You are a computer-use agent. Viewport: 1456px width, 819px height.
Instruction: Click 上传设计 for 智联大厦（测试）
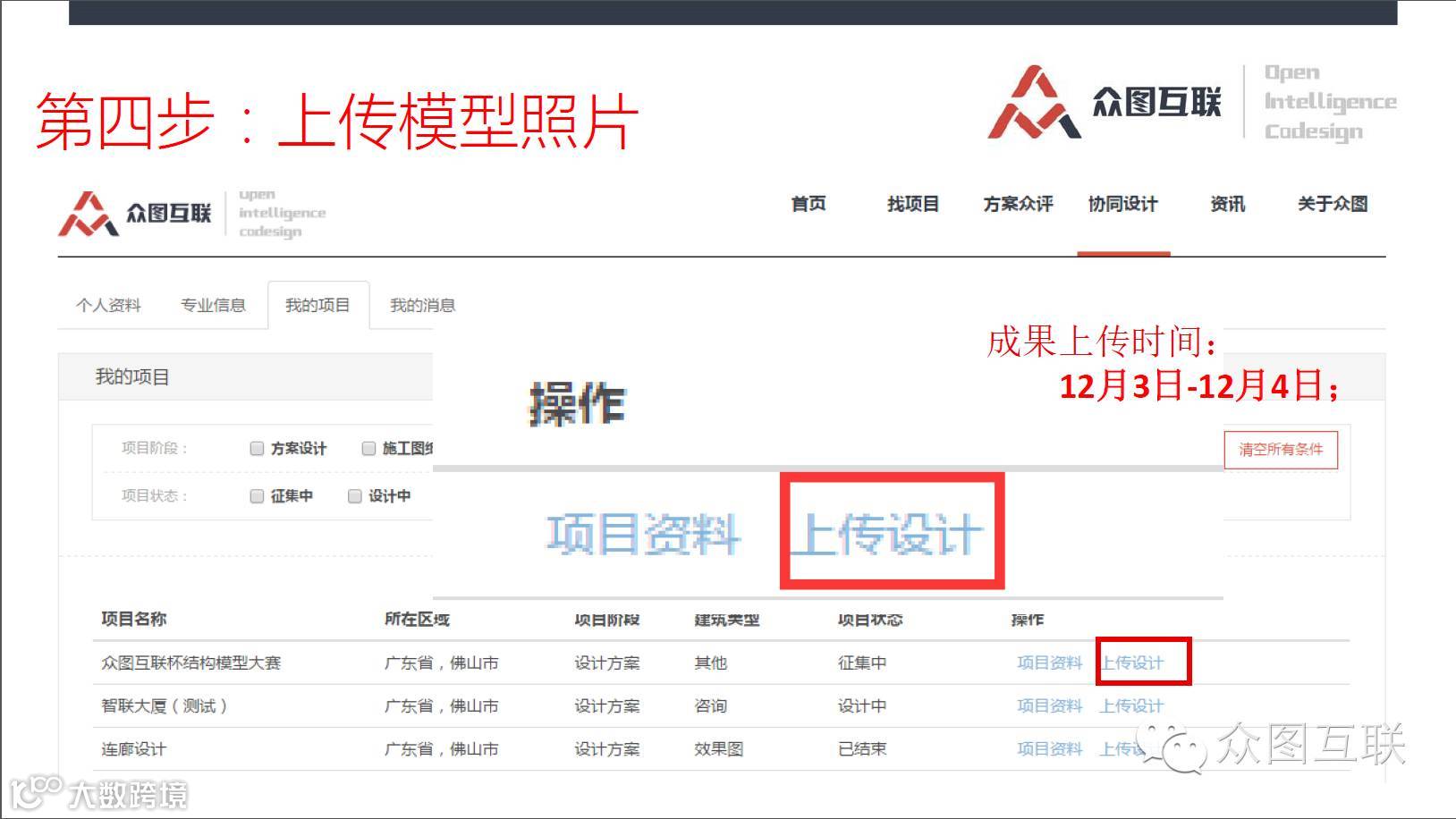[1132, 706]
